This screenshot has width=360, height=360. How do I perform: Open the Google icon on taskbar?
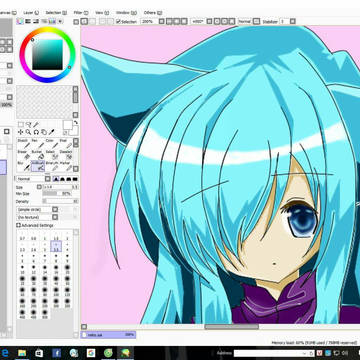point(91,353)
